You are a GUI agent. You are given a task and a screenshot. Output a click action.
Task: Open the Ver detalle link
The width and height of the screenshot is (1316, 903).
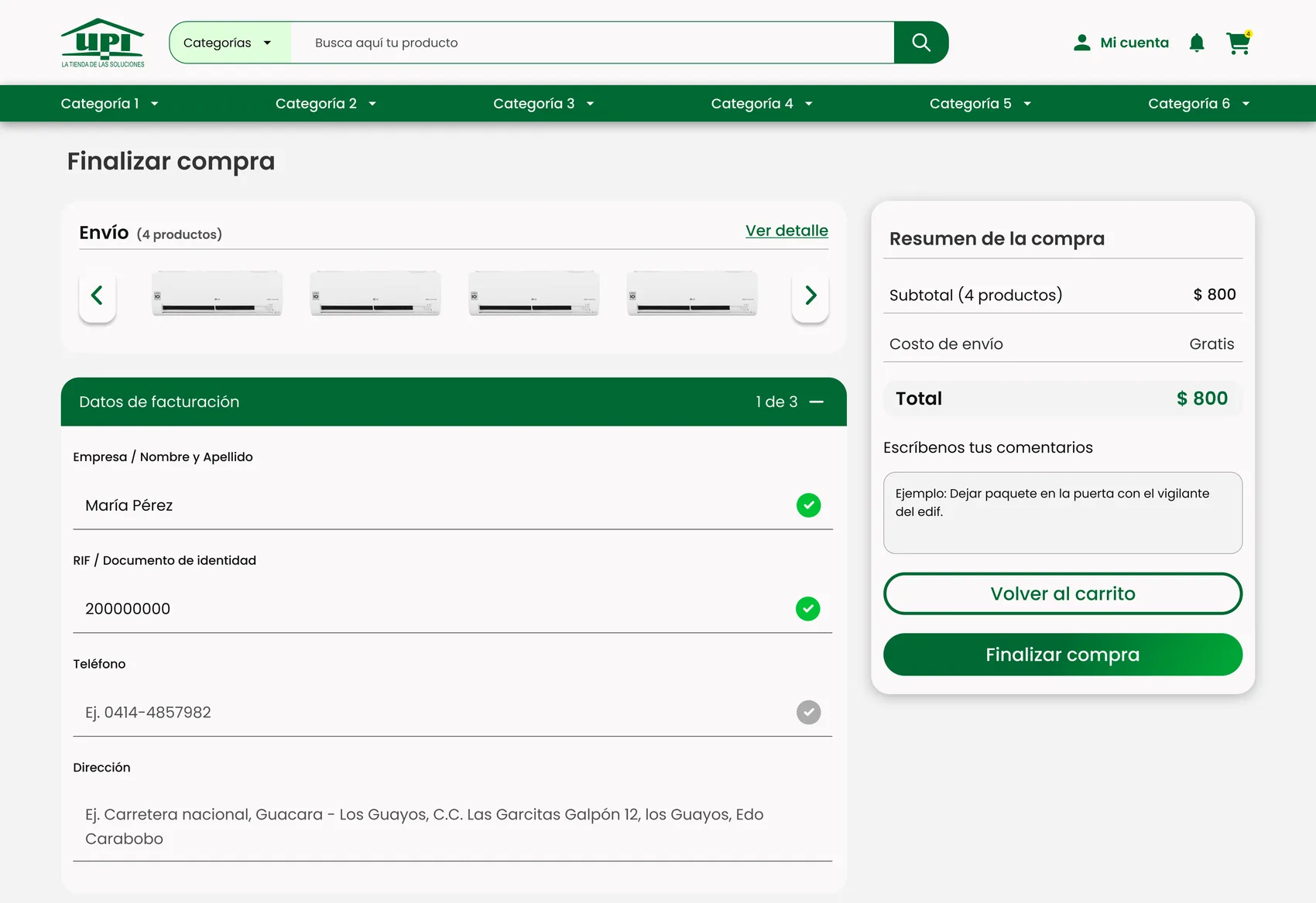point(787,231)
